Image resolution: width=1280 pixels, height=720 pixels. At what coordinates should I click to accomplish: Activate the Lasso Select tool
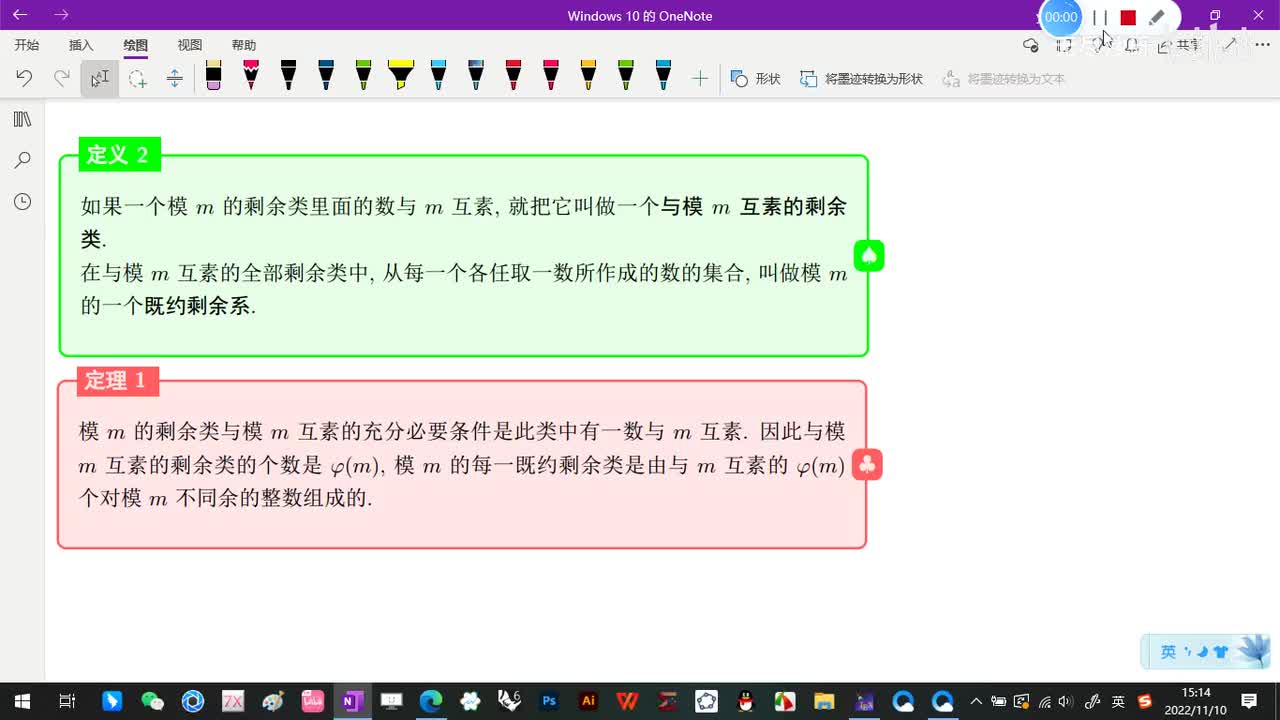(137, 78)
